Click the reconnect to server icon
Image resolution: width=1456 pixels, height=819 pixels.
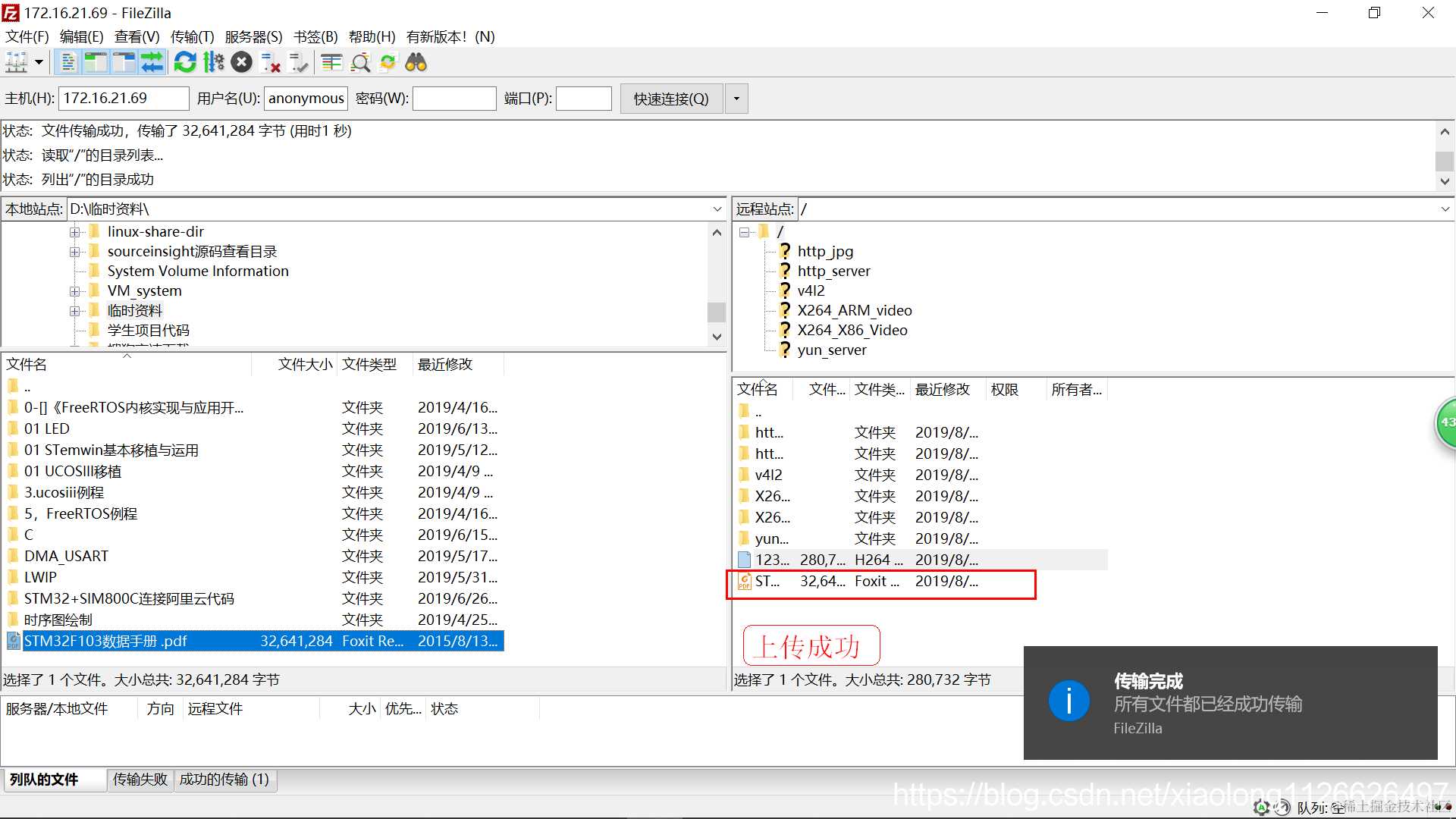tap(299, 62)
